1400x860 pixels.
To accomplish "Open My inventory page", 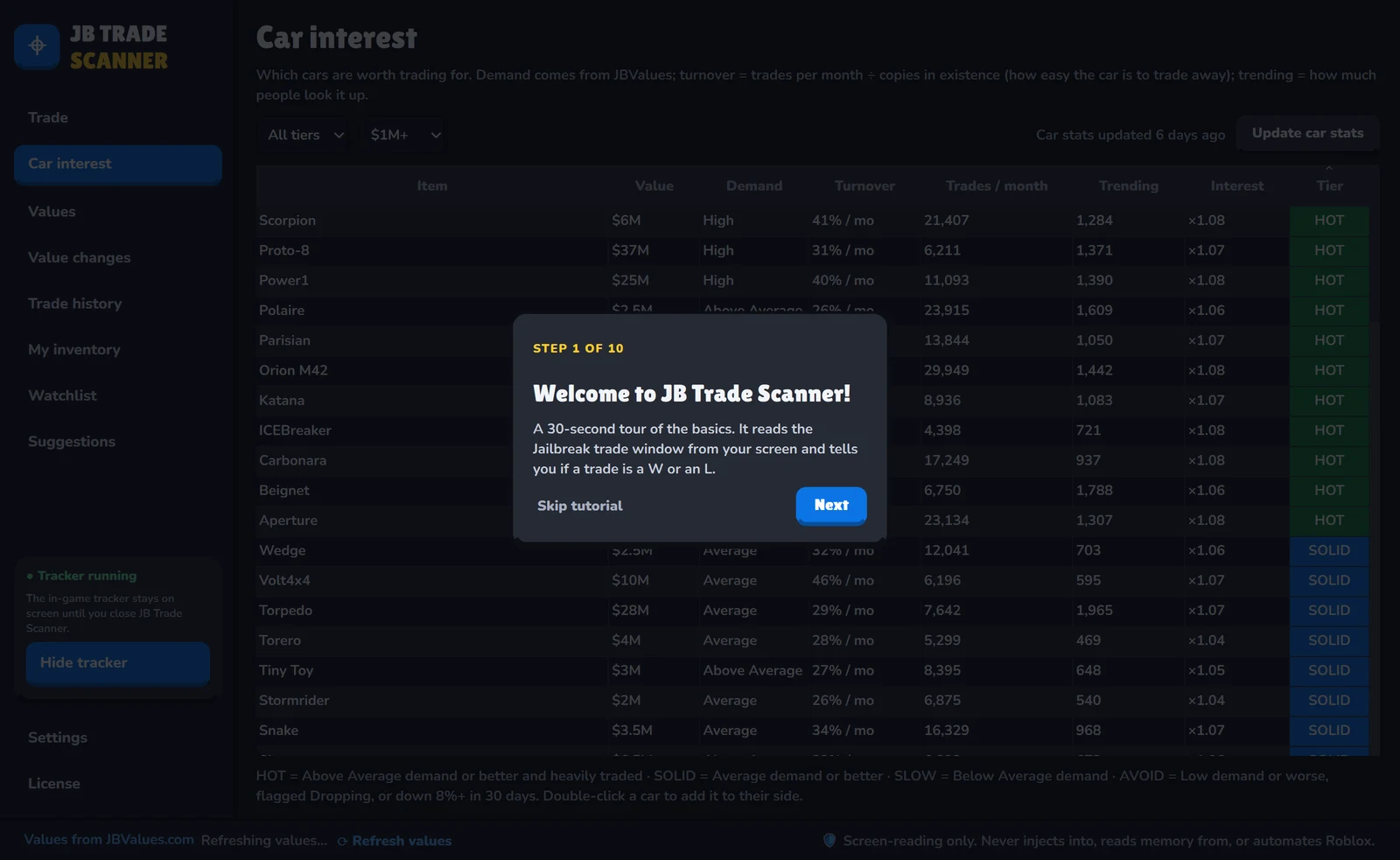I will [x=118, y=350].
